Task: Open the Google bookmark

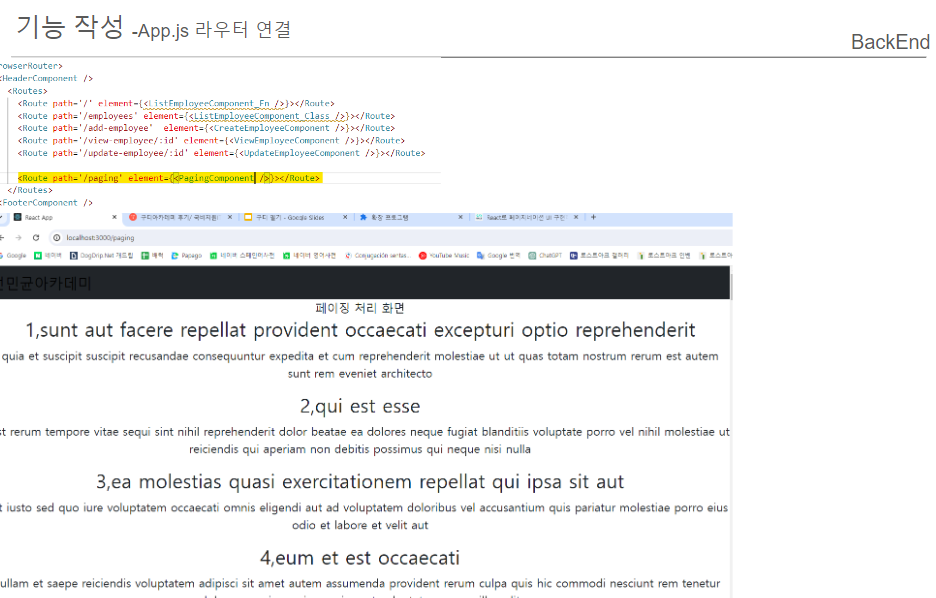Action: click(x=13, y=255)
